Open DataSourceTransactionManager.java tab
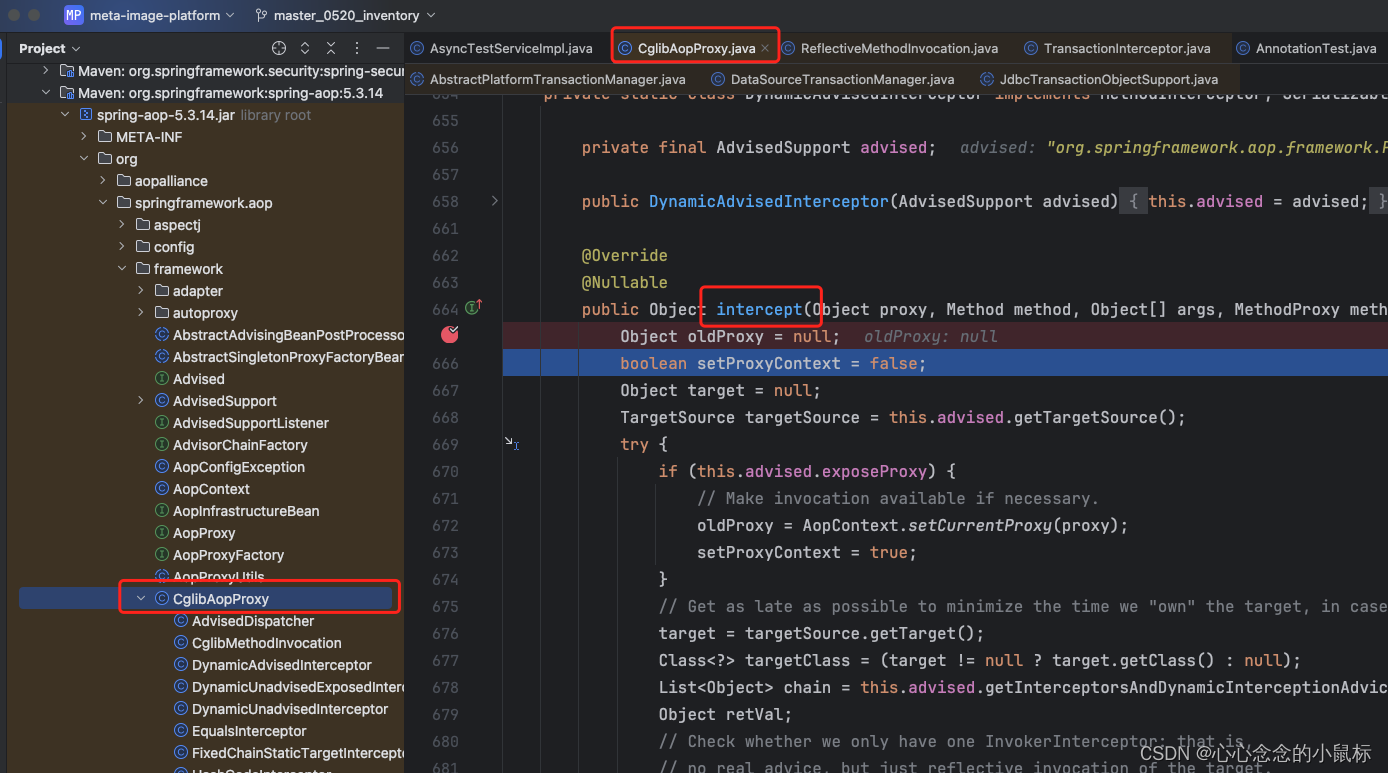Screen dimensions: 1388x773 [x=832, y=79]
